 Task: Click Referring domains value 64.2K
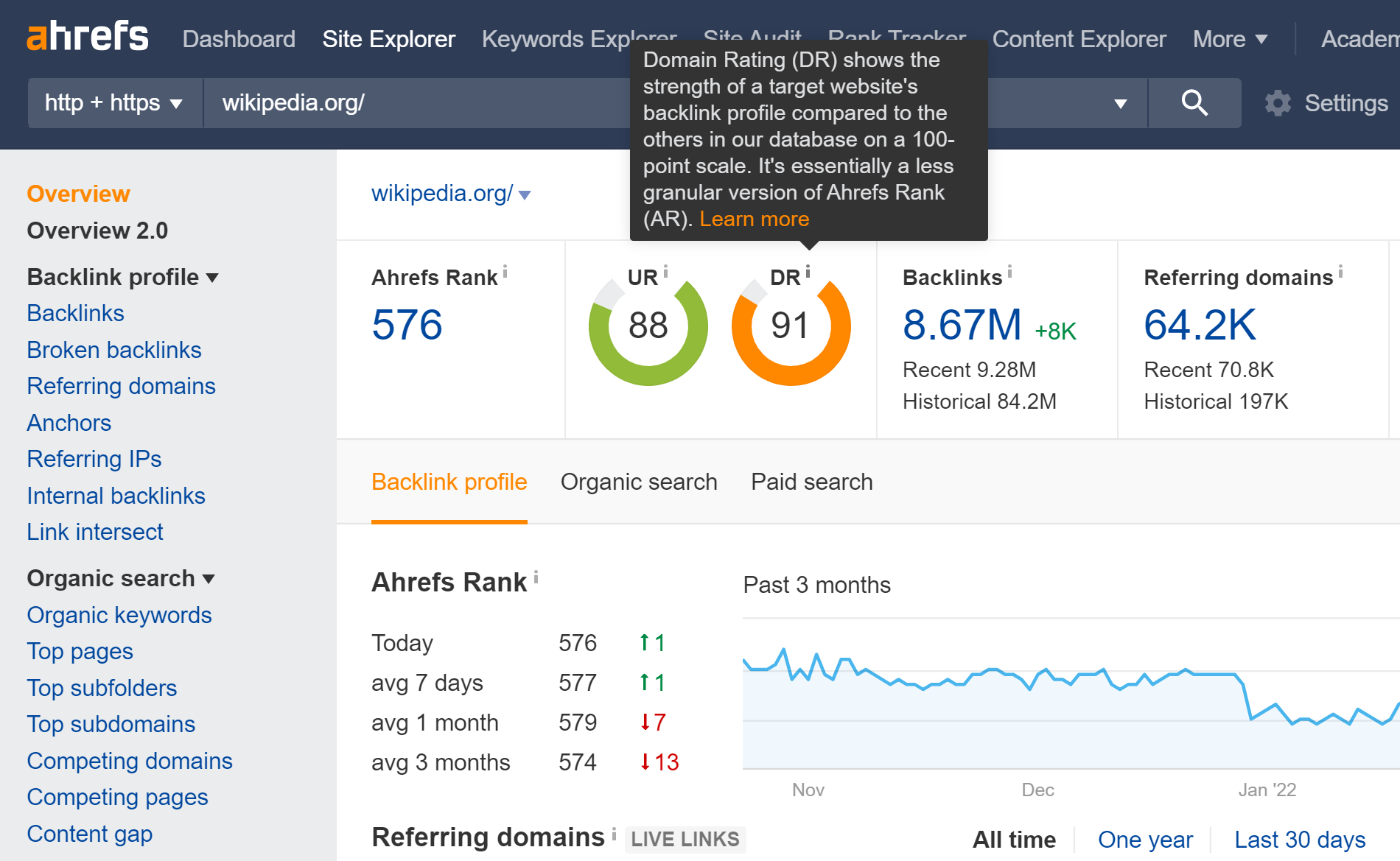pyautogui.click(x=1200, y=325)
